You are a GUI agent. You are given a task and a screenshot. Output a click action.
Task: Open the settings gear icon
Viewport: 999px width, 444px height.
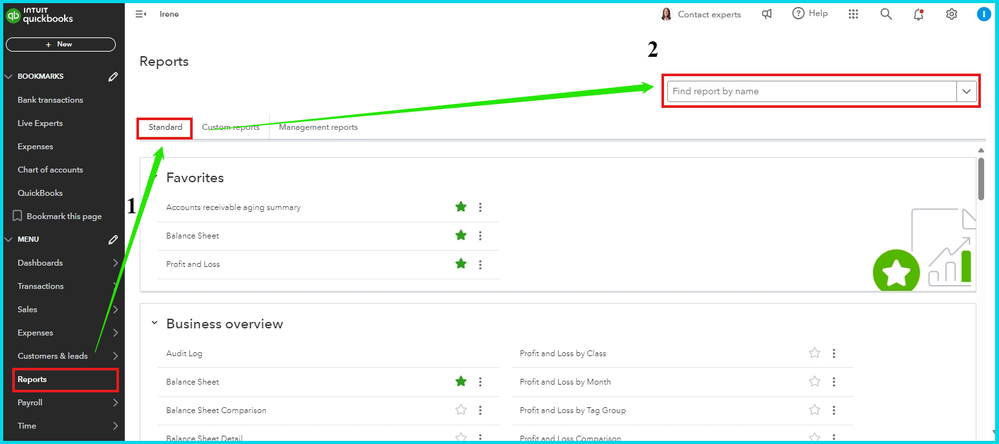pyautogui.click(x=951, y=14)
